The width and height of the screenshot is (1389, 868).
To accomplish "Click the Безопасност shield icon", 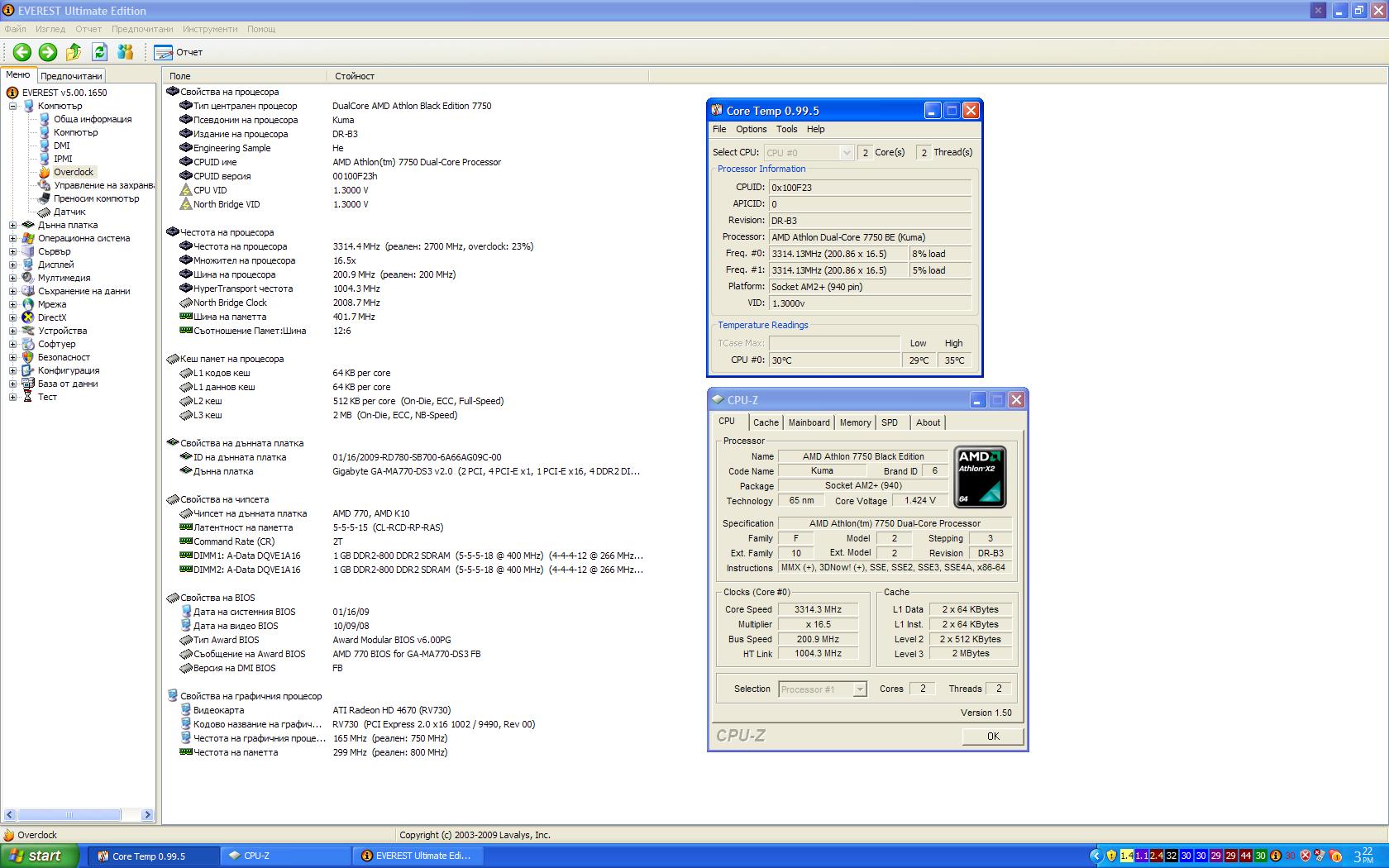I will click(28, 357).
